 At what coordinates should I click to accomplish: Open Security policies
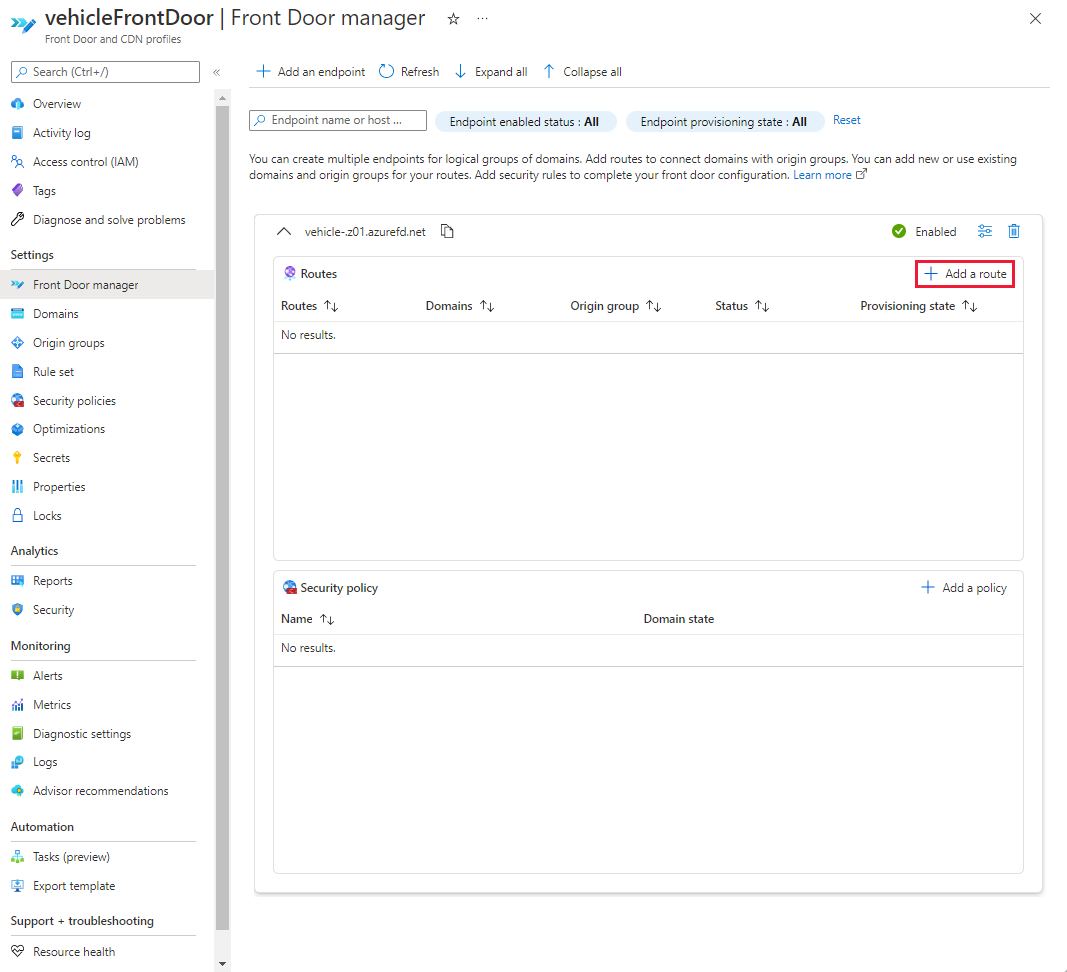pyautogui.click(x=74, y=401)
